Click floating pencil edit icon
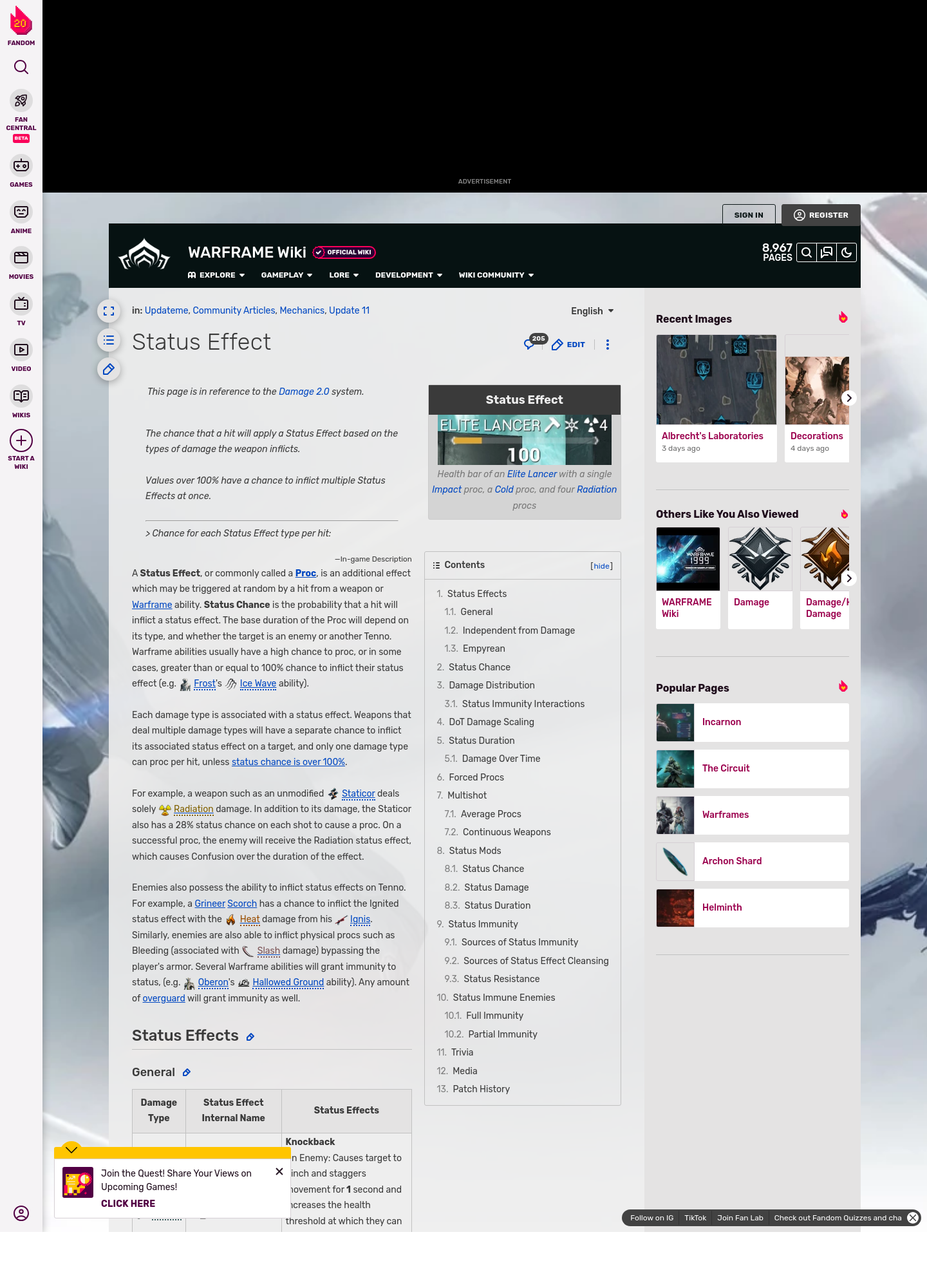This screenshot has height=1288, width=927. 109,369
